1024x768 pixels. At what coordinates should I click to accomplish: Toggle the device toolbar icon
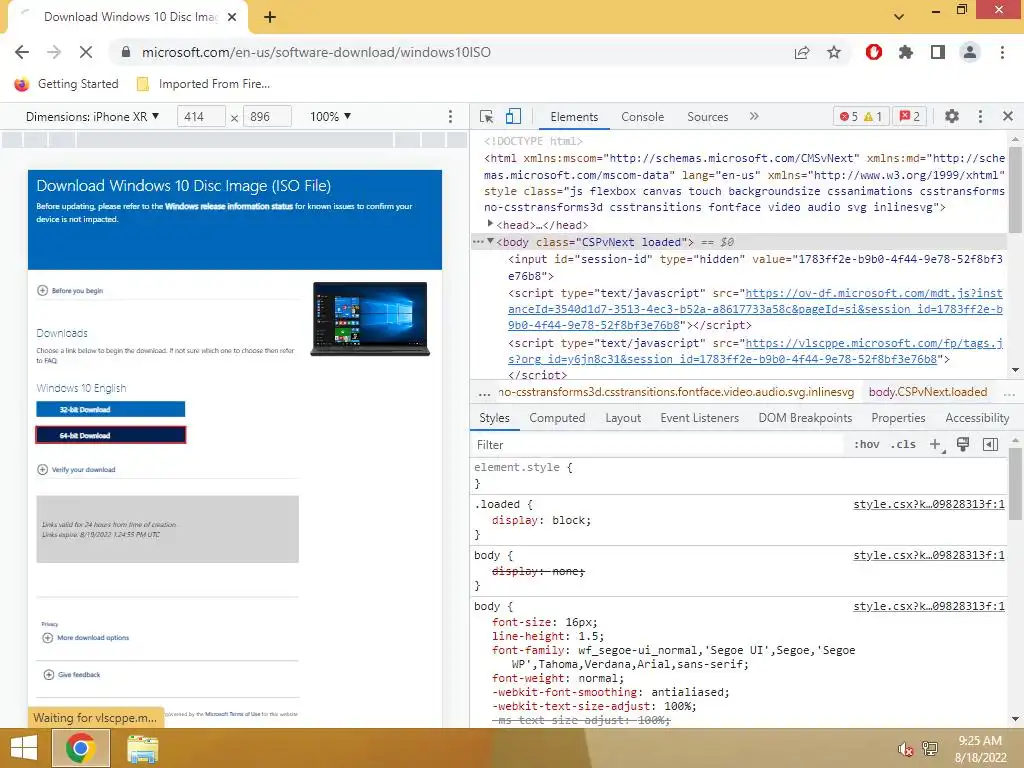513,116
